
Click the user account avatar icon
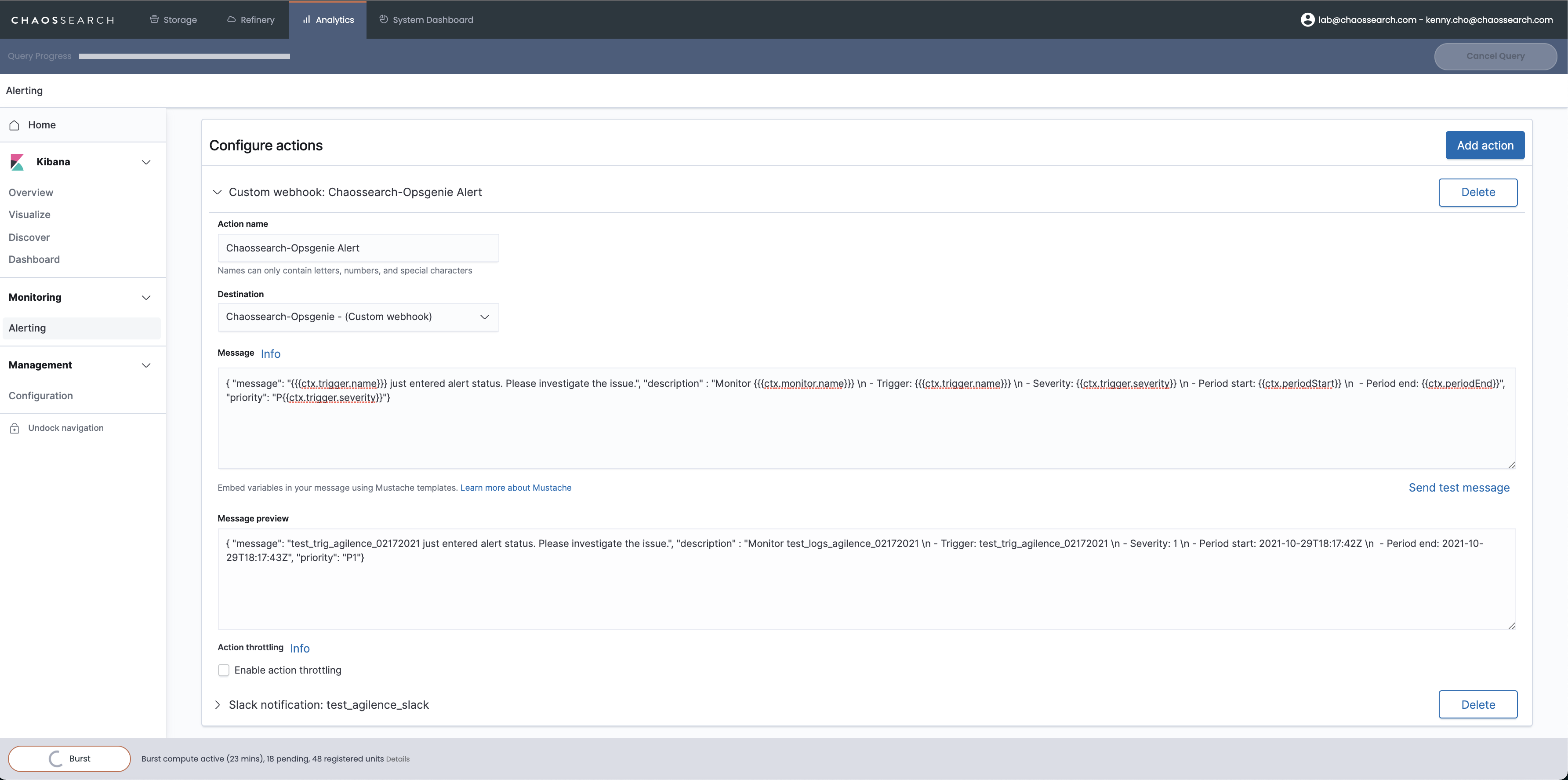[1307, 19]
